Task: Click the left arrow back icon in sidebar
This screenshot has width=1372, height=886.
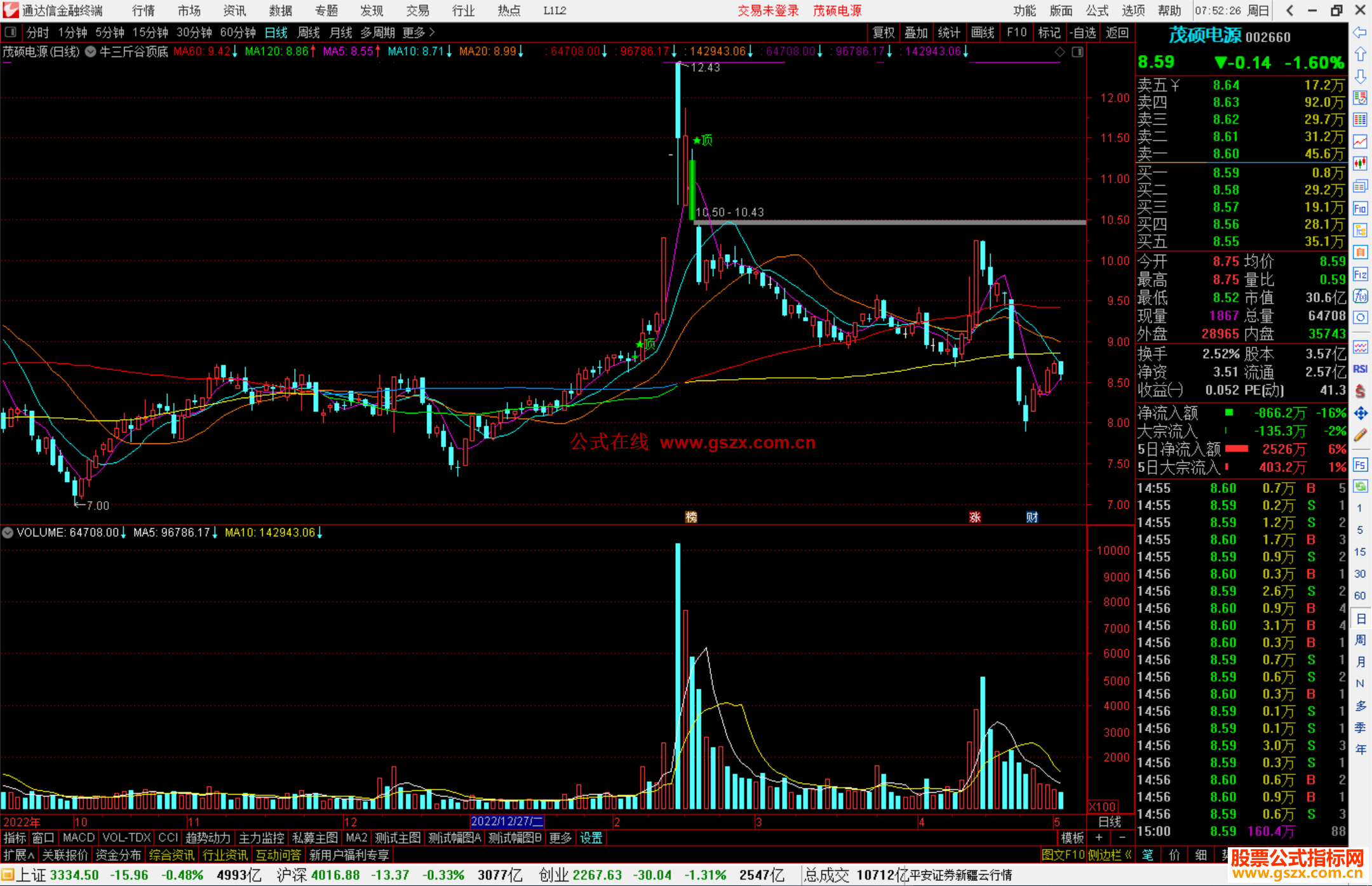Action: point(1360,32)
